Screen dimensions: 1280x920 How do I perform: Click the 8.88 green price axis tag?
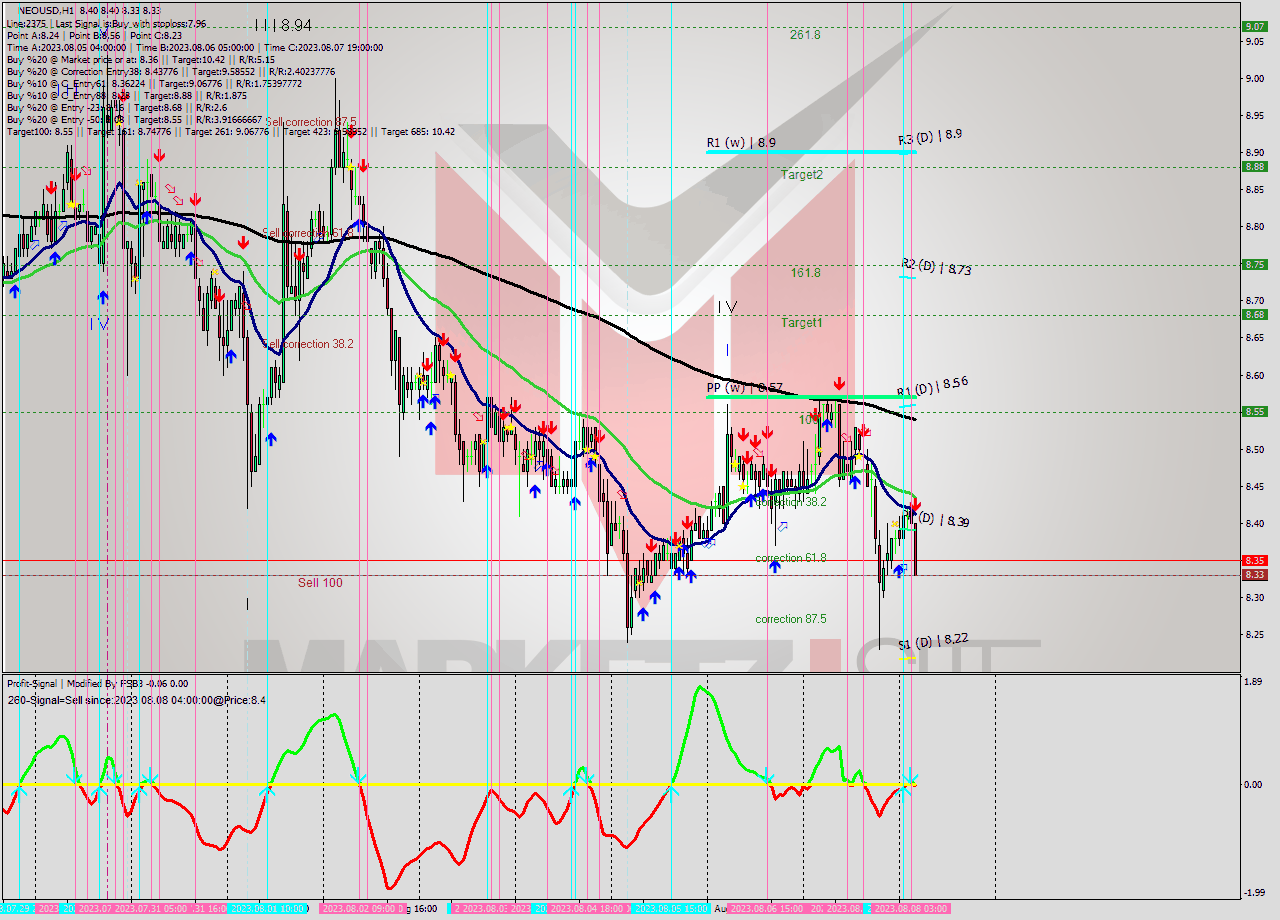tap(1254, 166)
